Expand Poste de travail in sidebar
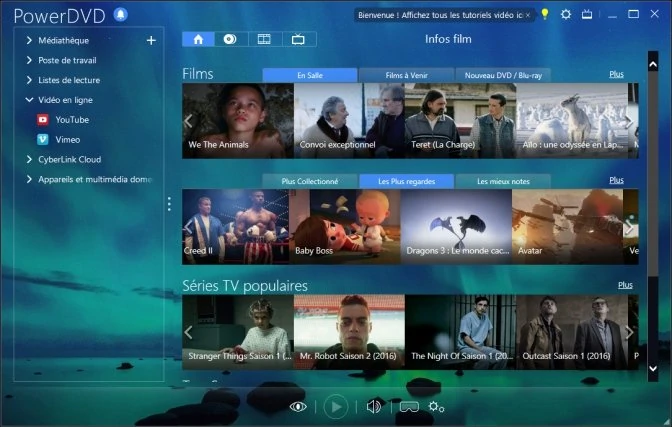Image resolution: width=672 pixels, height=427 pixels. (29, 60)
